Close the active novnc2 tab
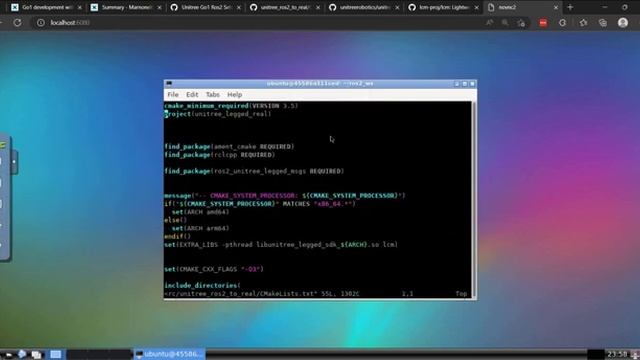Screen dimensions: 640x360 click(x=556, y=7)
